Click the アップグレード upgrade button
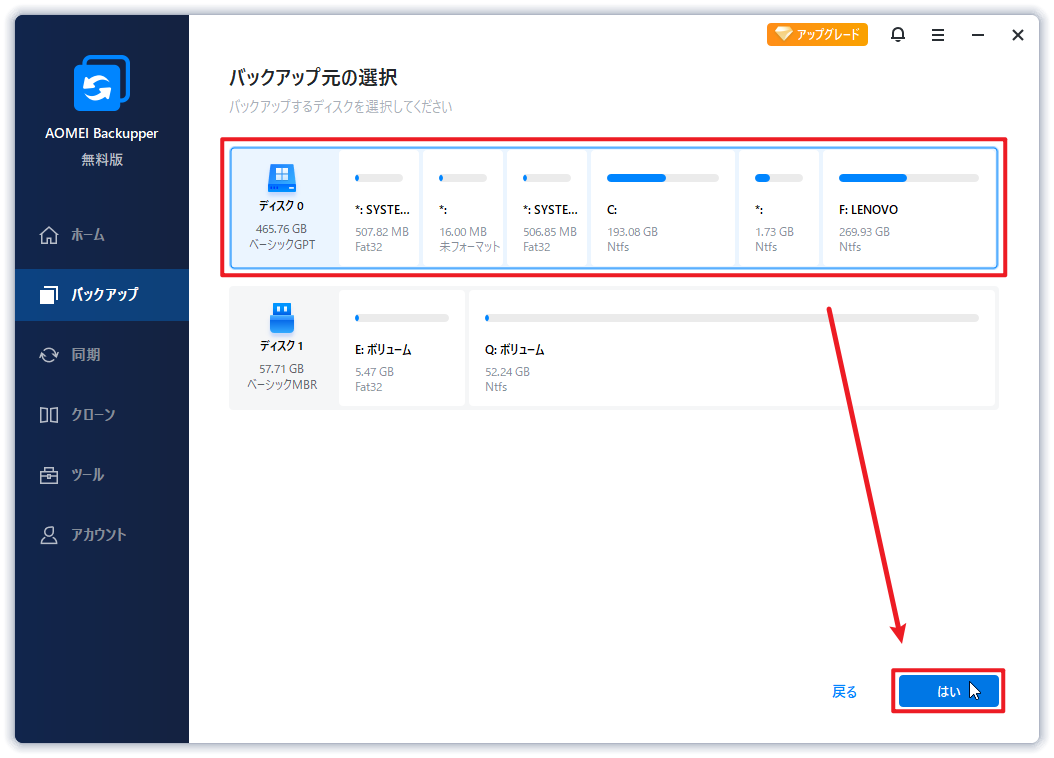This screenshot has height=758, width=1054. 817,35
